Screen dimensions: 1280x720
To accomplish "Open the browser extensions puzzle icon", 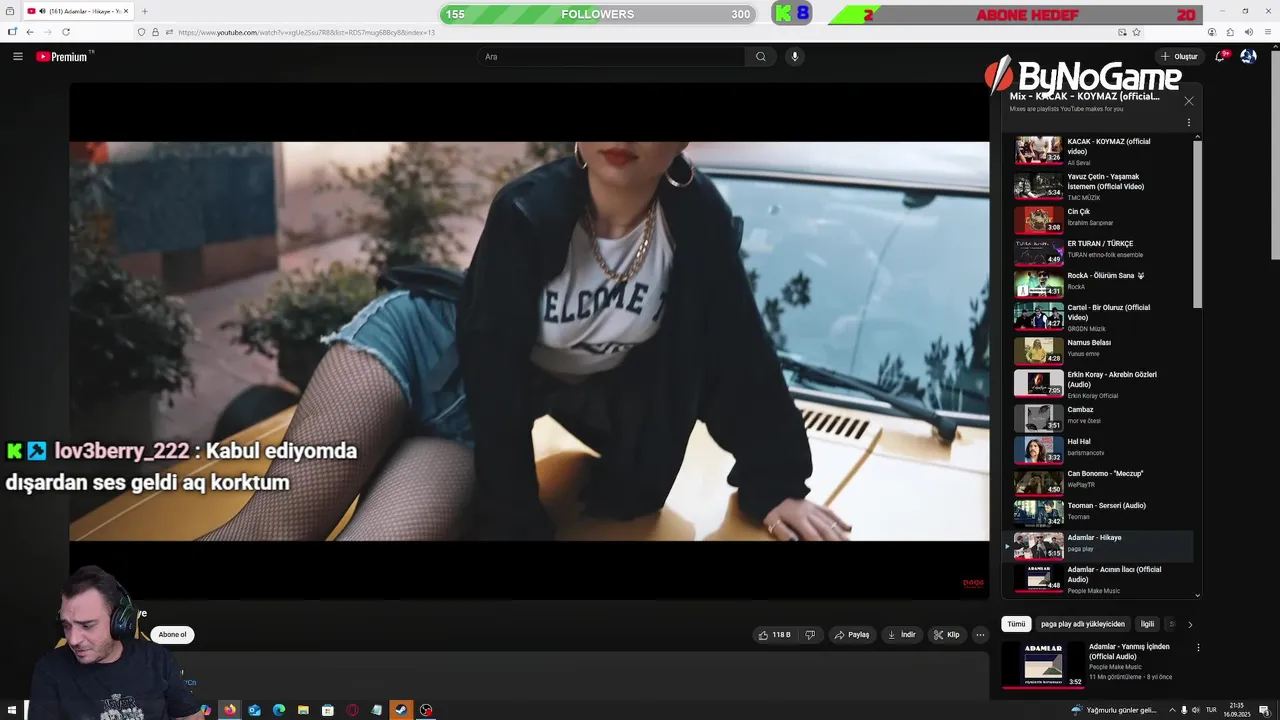I will click(1230, 32).
